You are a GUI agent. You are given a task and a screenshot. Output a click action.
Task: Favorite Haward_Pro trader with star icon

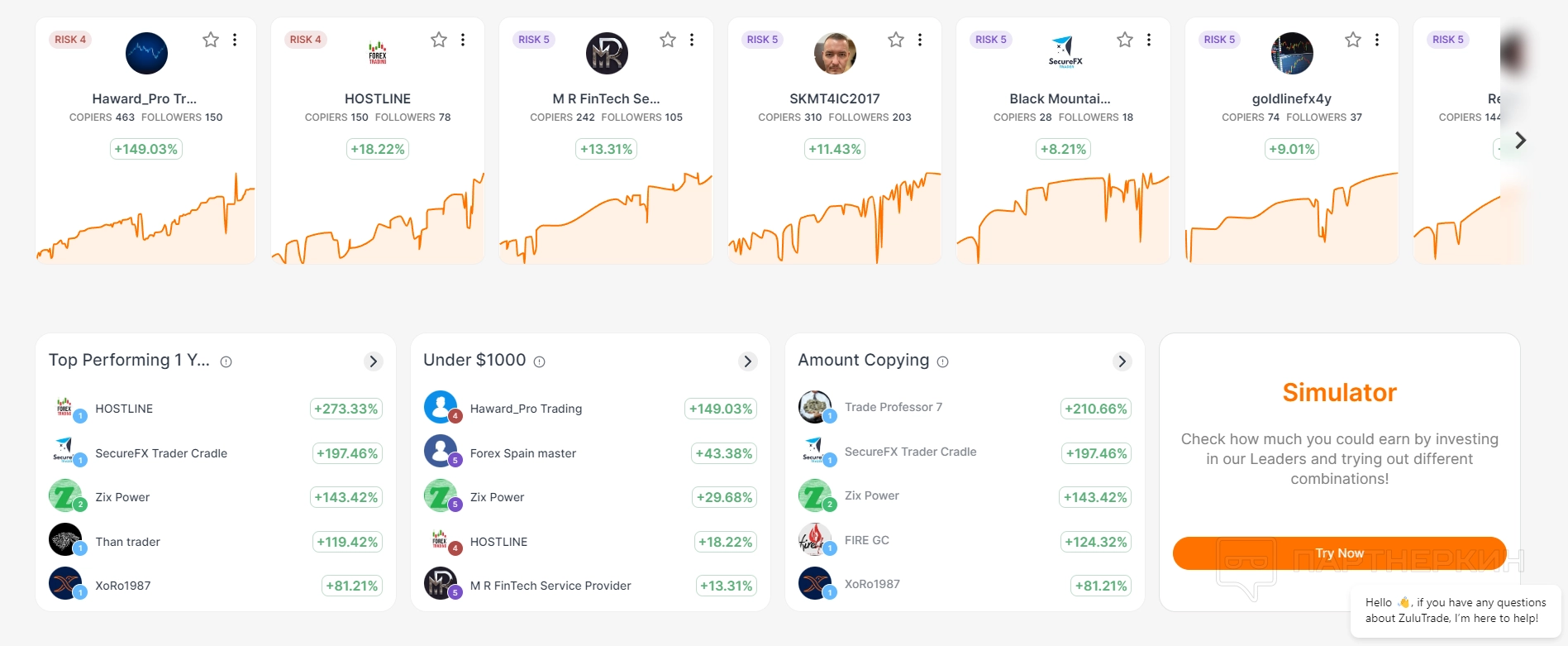point(211,40)
